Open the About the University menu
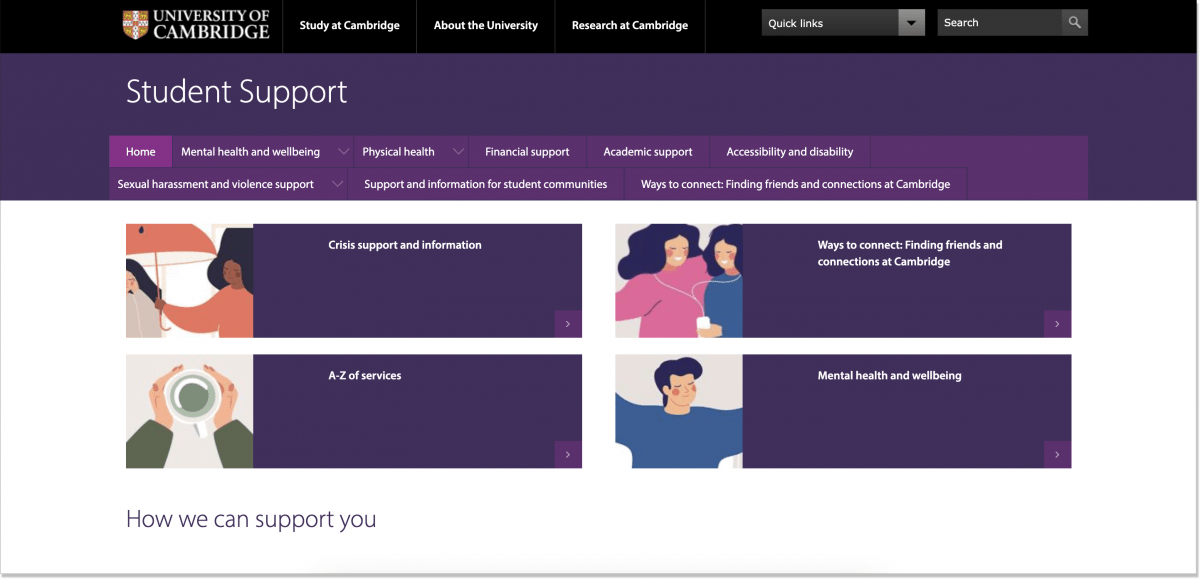1200x579 pixels. 485,25
